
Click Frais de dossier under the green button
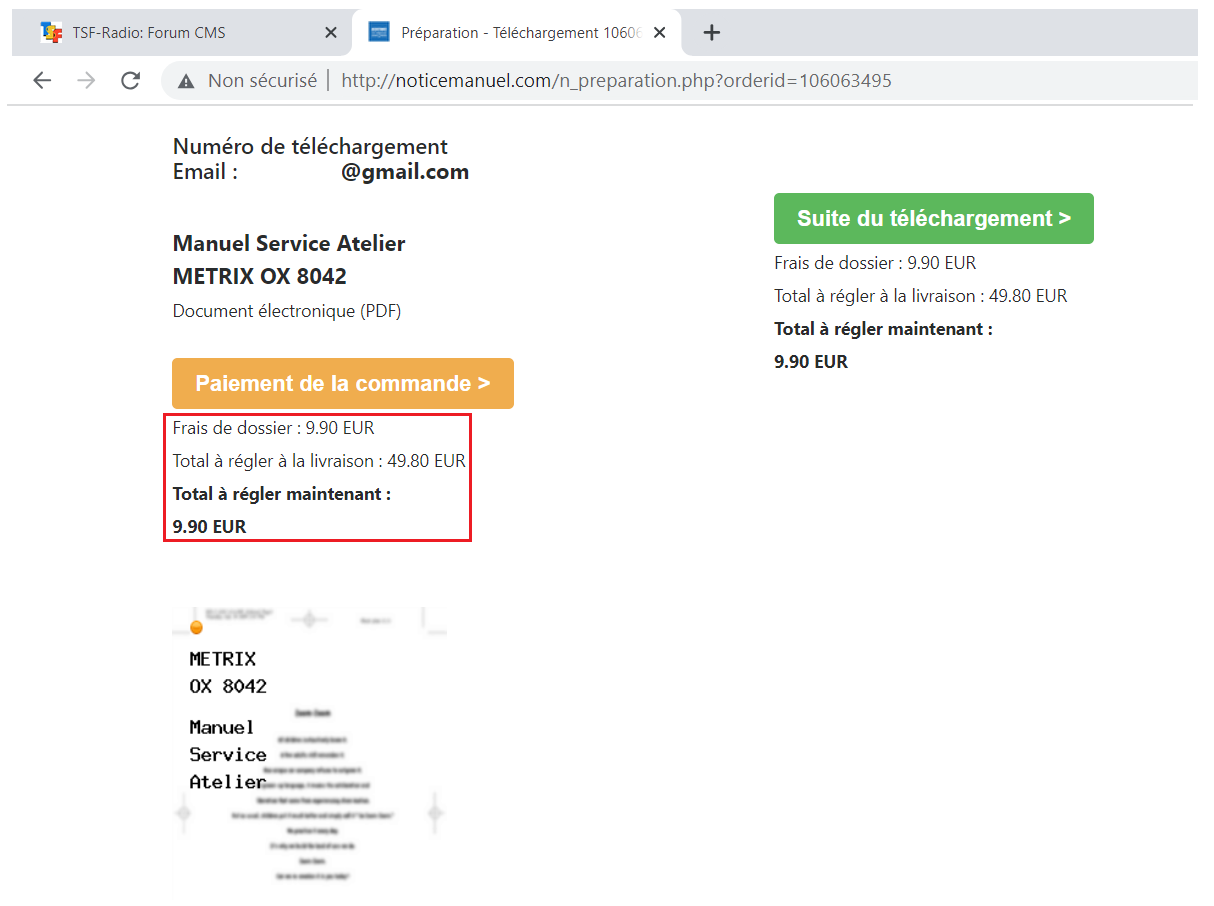click(875, 263)
